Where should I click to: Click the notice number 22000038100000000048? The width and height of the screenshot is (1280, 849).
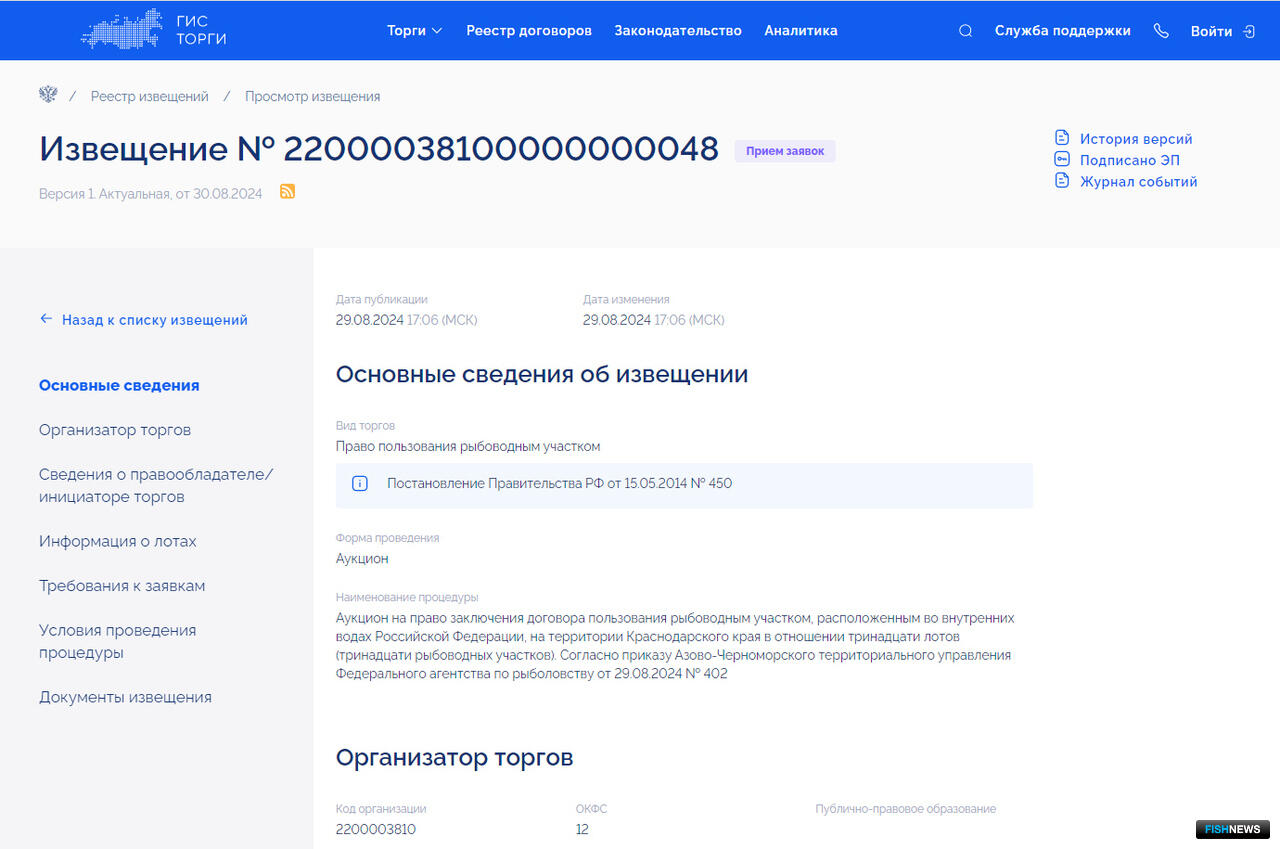[501, 148]
